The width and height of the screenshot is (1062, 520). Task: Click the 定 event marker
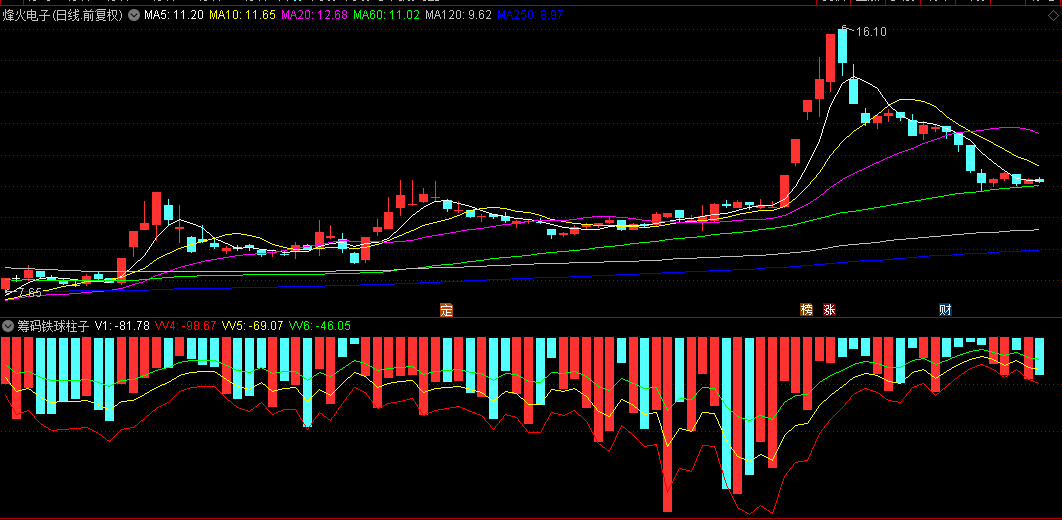[x=446, y=310]
